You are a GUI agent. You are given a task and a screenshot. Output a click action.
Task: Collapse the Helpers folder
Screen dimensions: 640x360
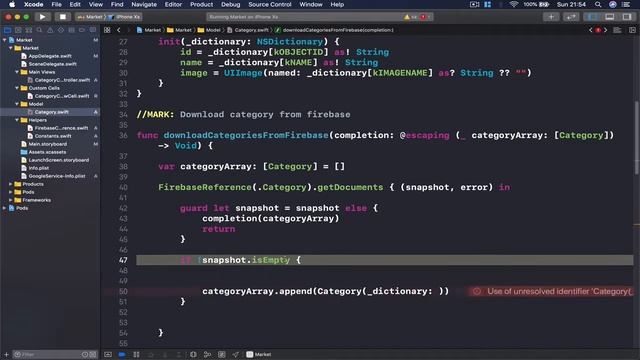click(17, 120)
